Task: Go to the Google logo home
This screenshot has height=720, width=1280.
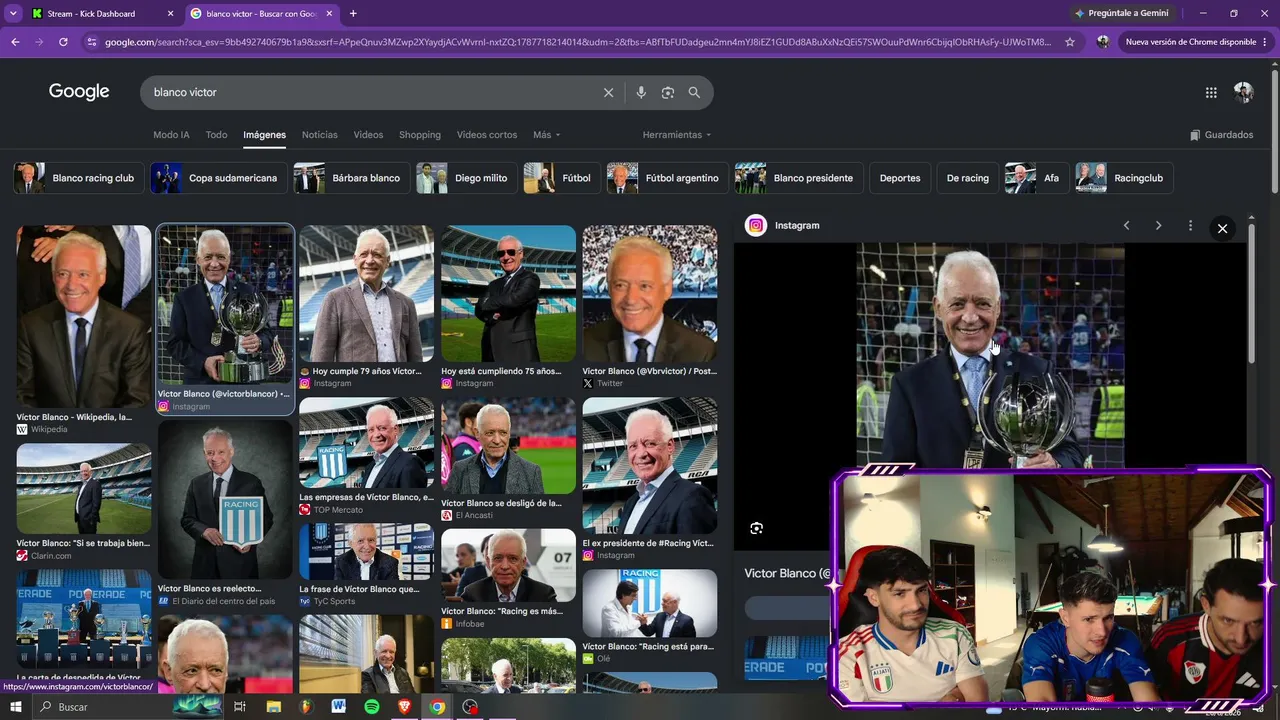Action: (x=79, y=92)
